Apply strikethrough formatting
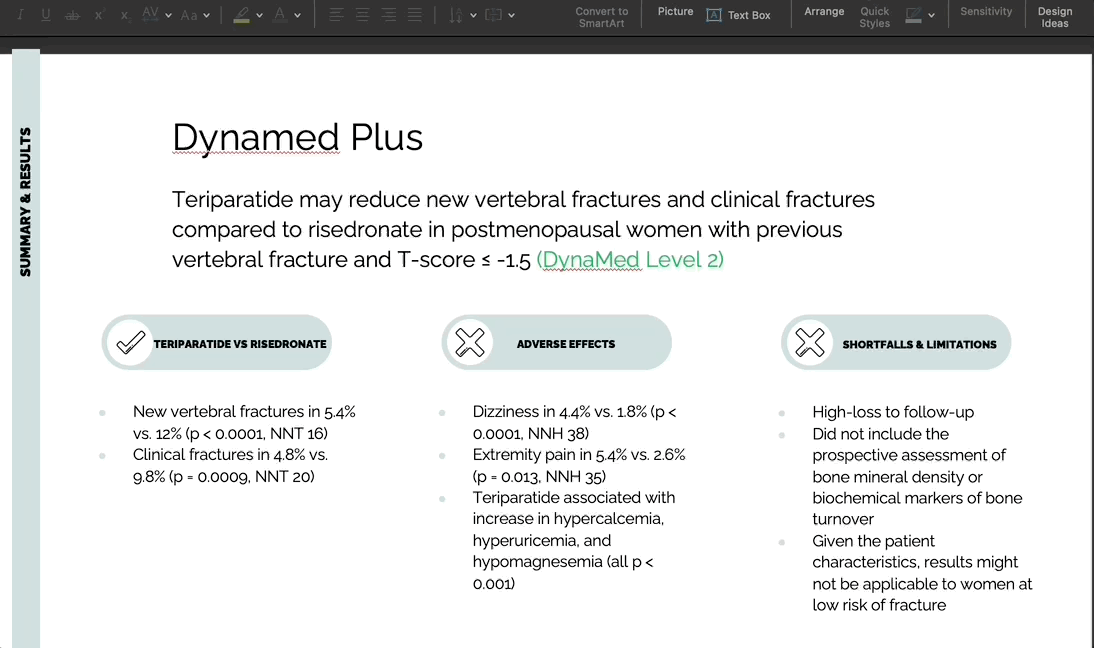Screen dimensions: 1094x648 click(x=72, y=15)
